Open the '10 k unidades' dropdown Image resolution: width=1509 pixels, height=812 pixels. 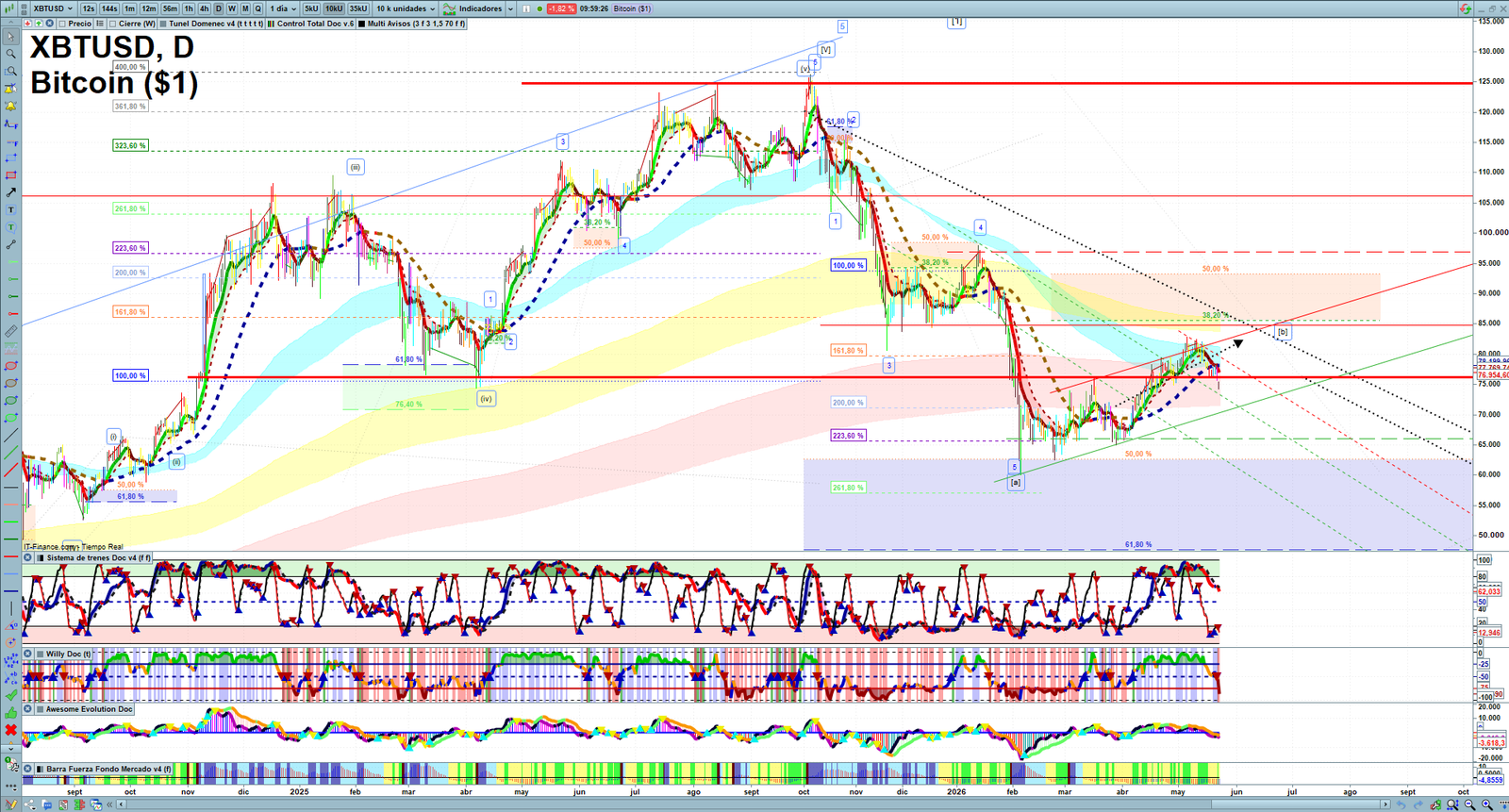tap(406, 8)
